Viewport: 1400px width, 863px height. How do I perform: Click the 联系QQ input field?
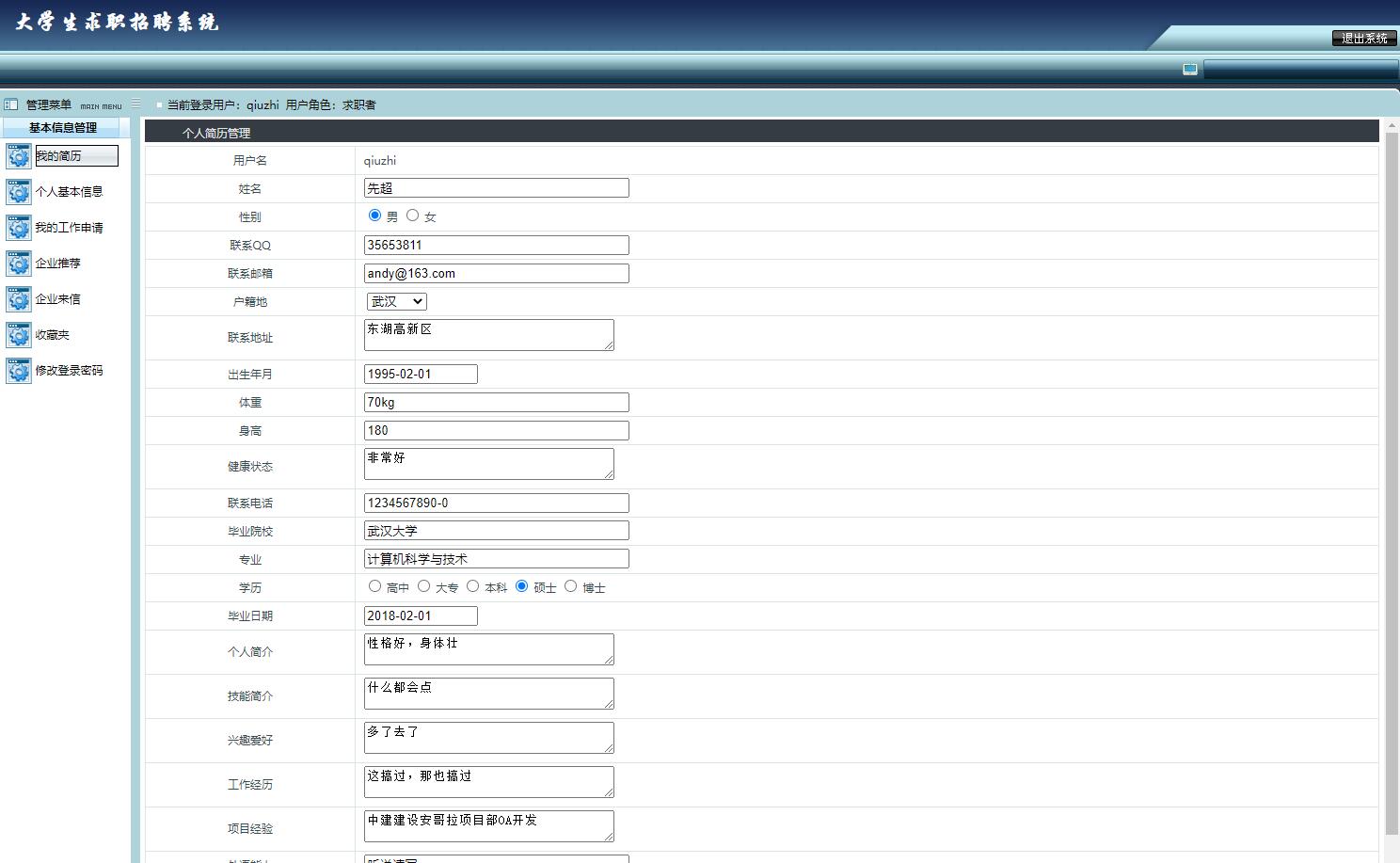[x=497, y=245]
